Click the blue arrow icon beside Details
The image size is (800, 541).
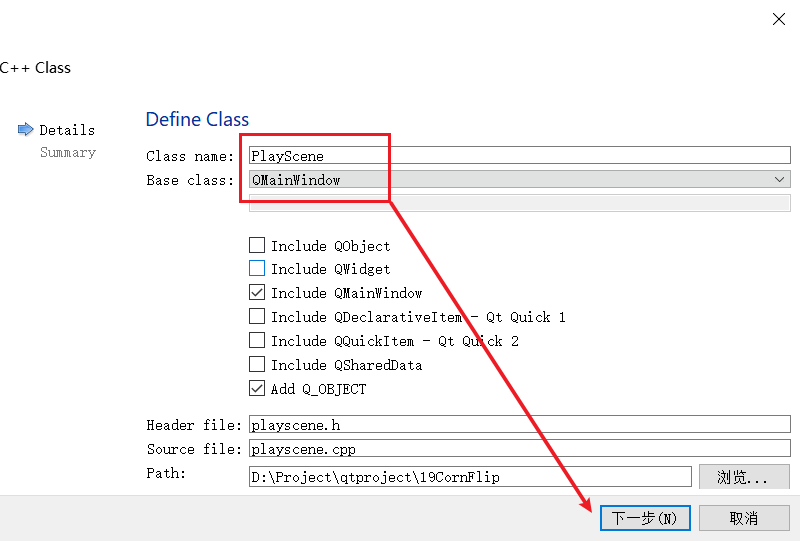point(26,130)
